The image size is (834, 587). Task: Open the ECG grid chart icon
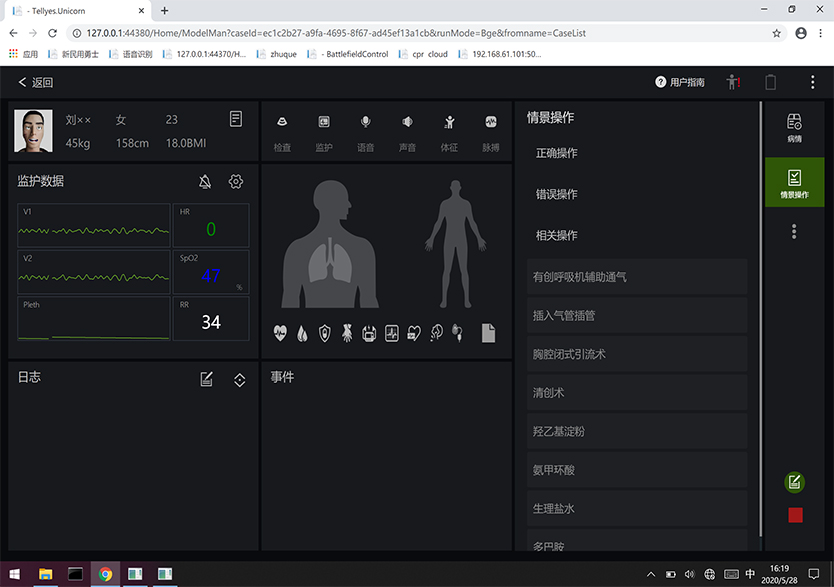pyautogui.click(x=391, y=333)
